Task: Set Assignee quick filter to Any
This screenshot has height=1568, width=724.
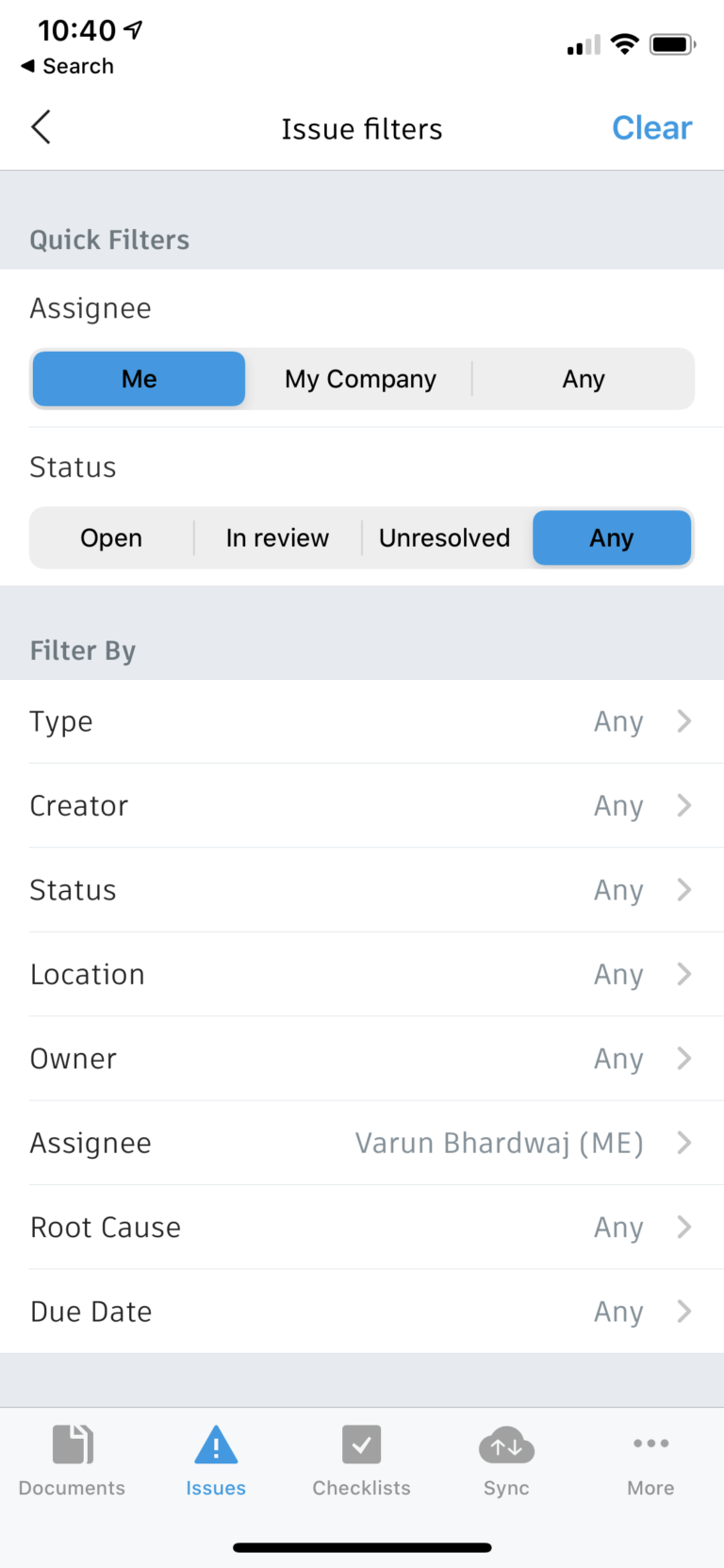Action: [583, 379]
